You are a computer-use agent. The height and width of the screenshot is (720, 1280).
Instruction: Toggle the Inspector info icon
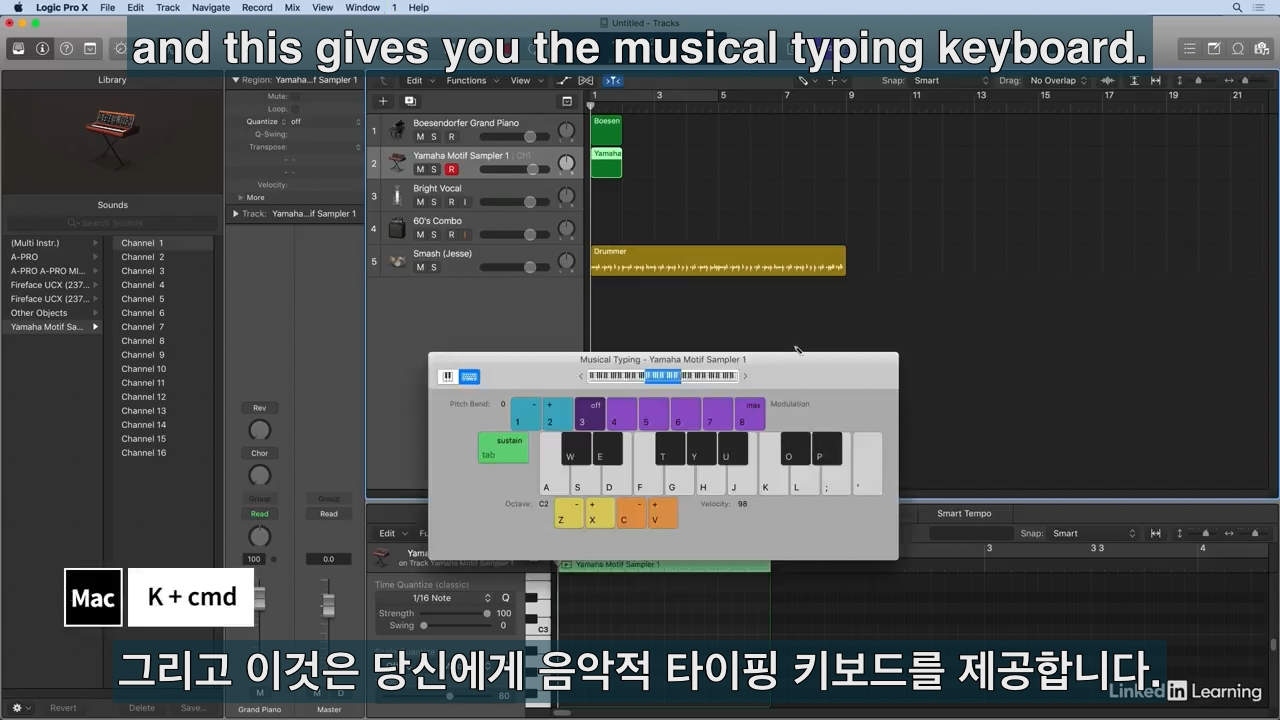pos(42,48)
